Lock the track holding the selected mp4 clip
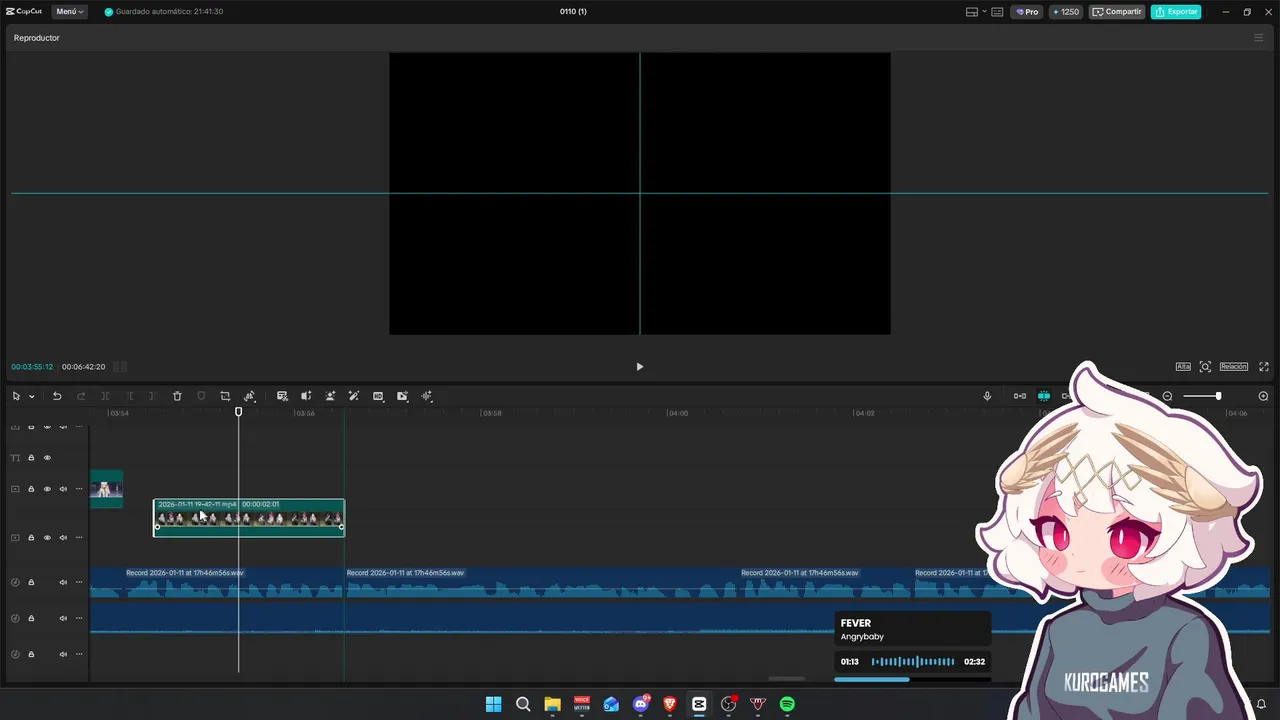 31,538
